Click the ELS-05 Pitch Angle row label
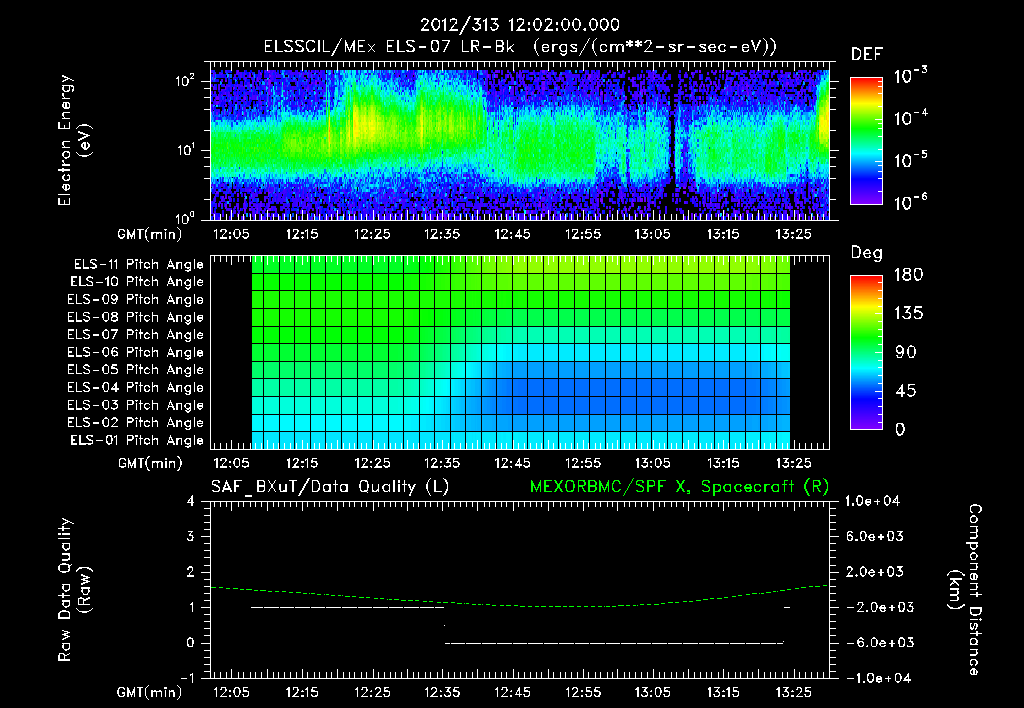Image resolution: width=1024 pixels, height=708 pixels. click(136, 370)
